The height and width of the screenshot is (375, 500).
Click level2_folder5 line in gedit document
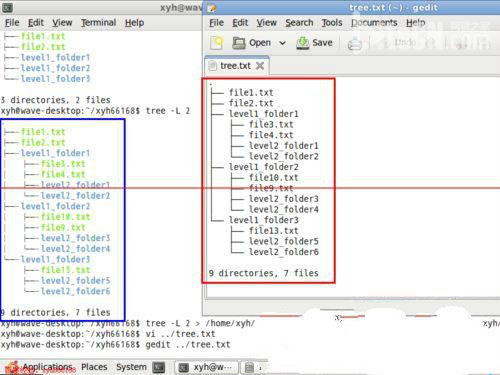[284, 241]
